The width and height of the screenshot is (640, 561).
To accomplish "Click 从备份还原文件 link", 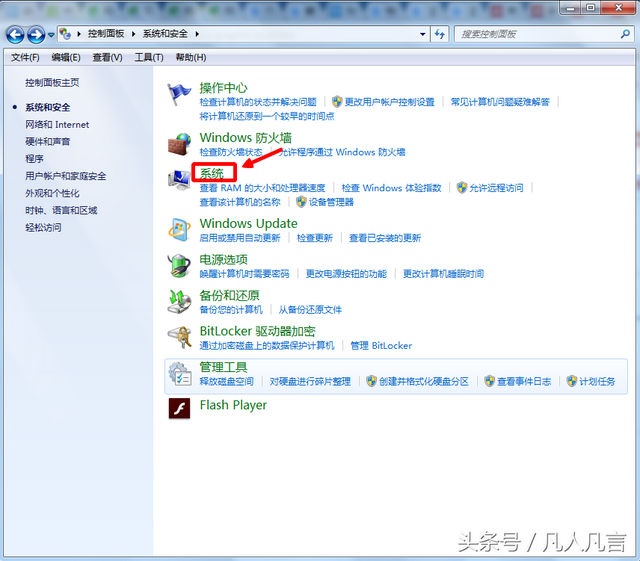I will tap(310, 309).
